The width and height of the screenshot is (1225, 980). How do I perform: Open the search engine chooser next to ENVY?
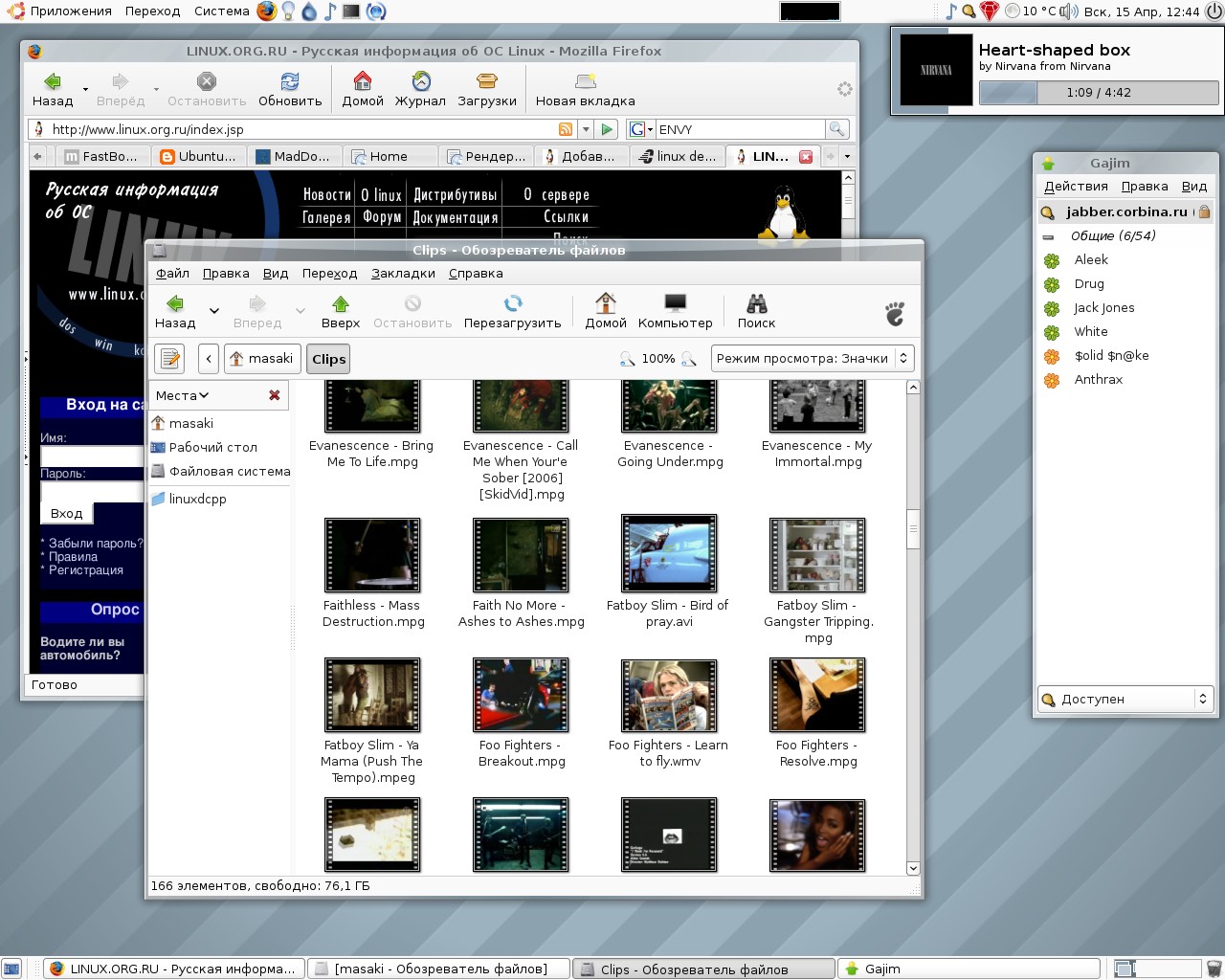[640, 129]
